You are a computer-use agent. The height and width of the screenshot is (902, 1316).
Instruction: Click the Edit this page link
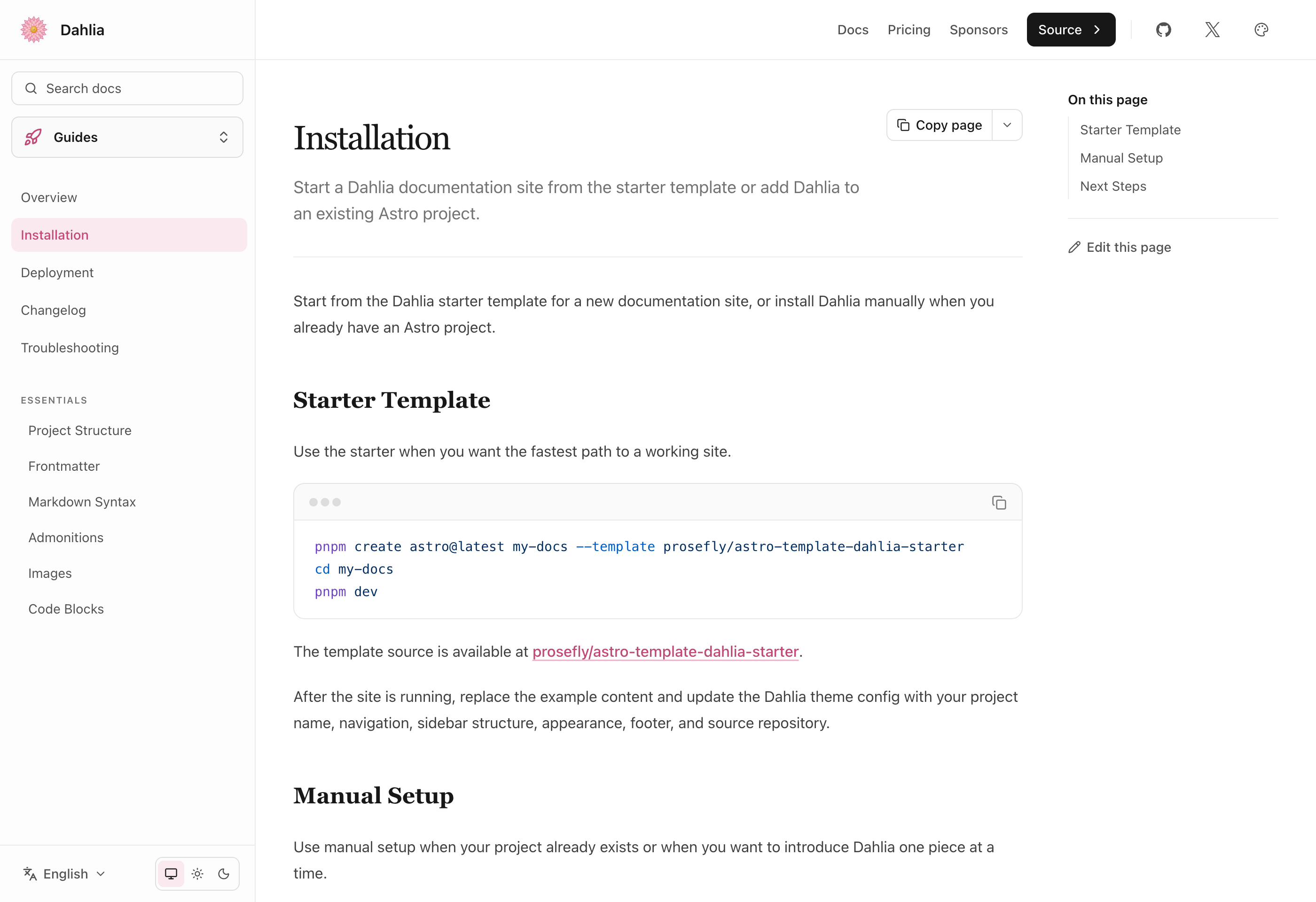1120,247
